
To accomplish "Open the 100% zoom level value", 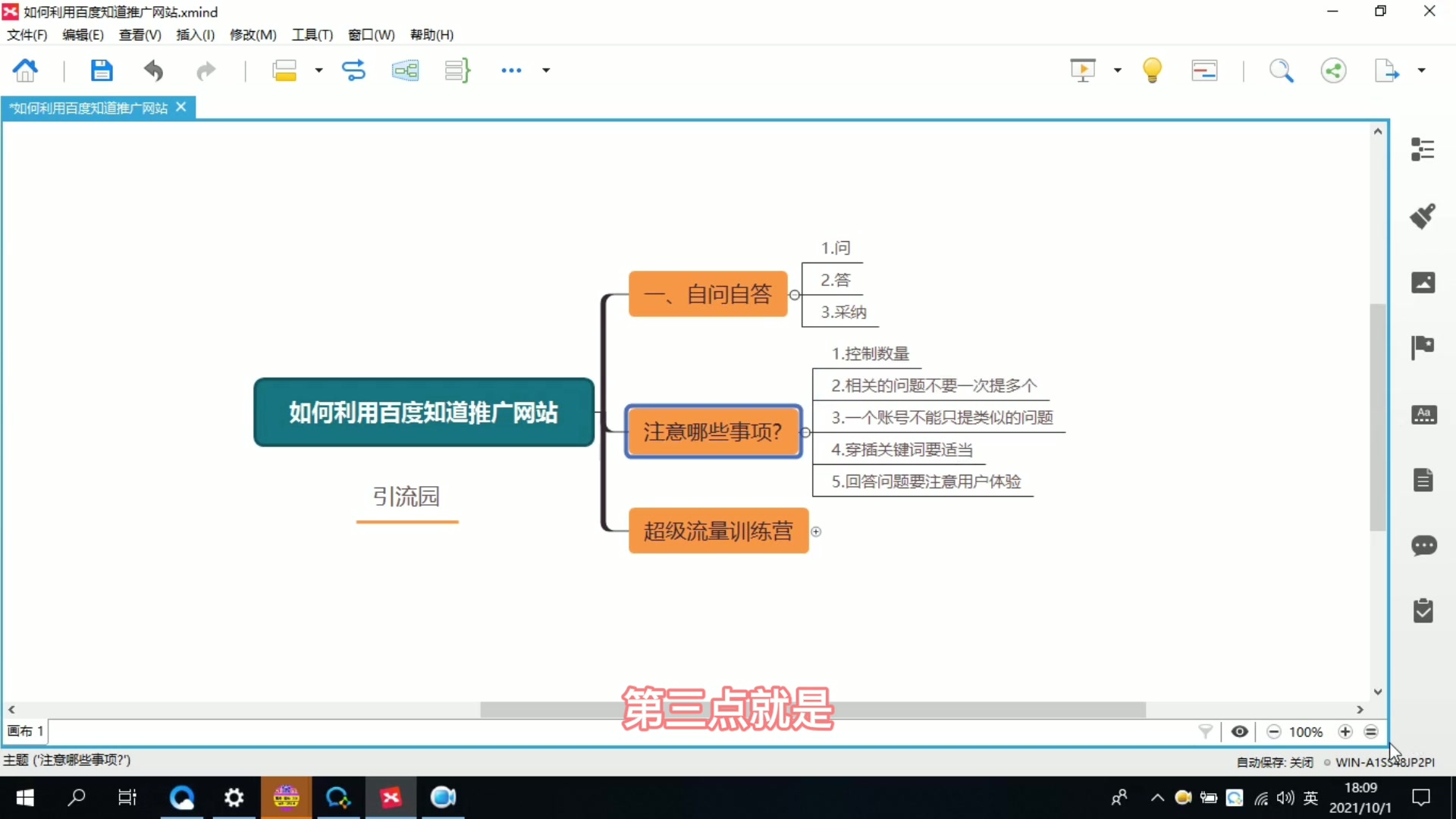I will (x=1306, y=733).
